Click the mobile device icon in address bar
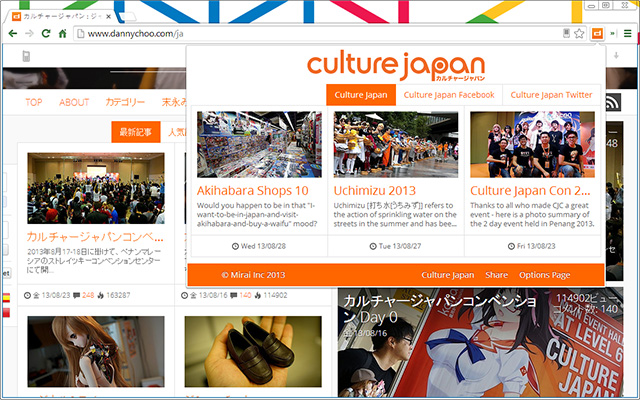This screenshot has height=400, width=640. click(x=566, y=33)
